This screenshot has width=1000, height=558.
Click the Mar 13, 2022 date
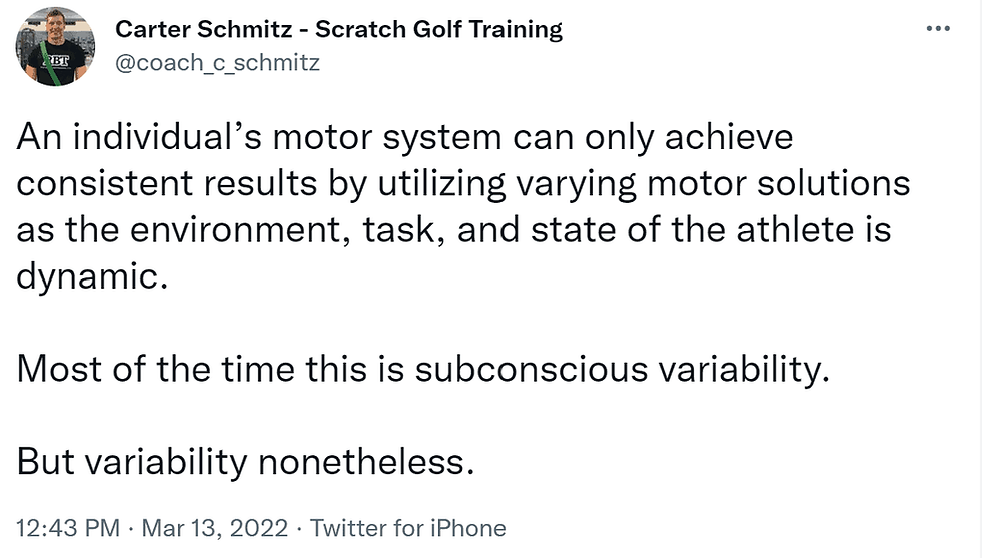[214, 528]
